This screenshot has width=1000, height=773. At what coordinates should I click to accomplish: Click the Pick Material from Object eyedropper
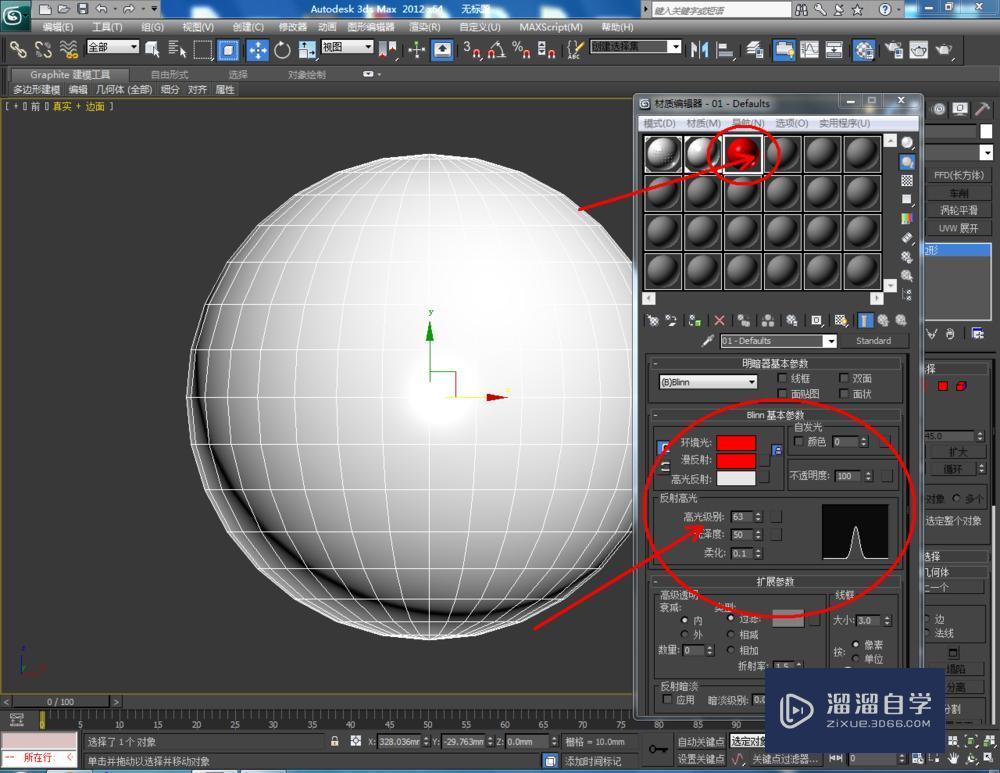[x=709, y=340]
